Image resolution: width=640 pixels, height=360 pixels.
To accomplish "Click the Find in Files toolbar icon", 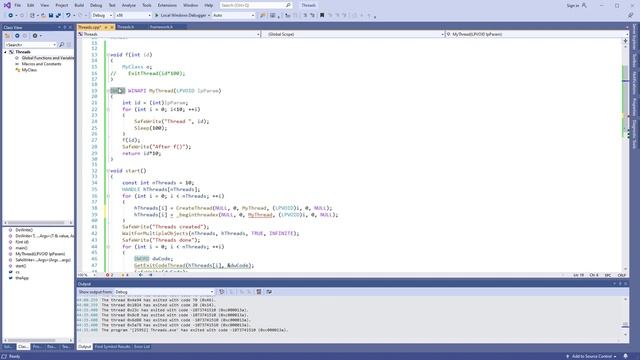I will click(262, 15).
